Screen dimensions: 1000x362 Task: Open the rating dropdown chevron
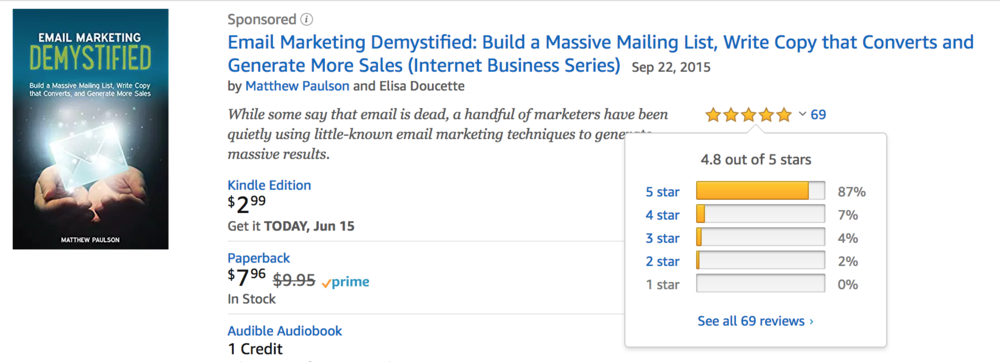tap(802, 115)
